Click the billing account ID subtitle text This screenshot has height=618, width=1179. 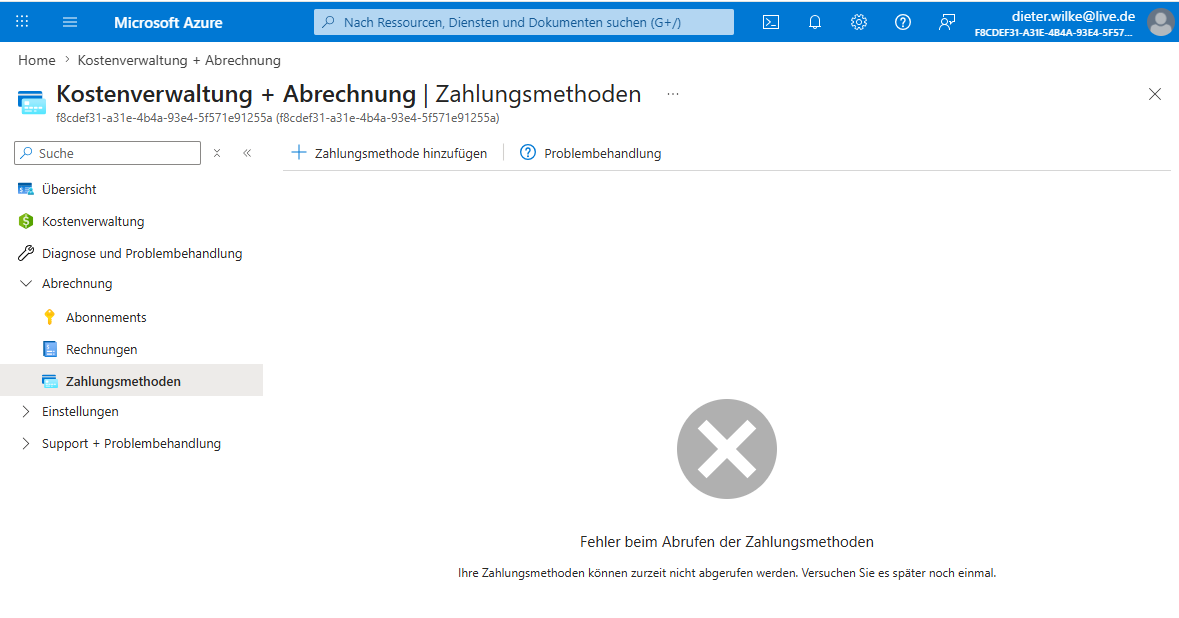point(277,118)
